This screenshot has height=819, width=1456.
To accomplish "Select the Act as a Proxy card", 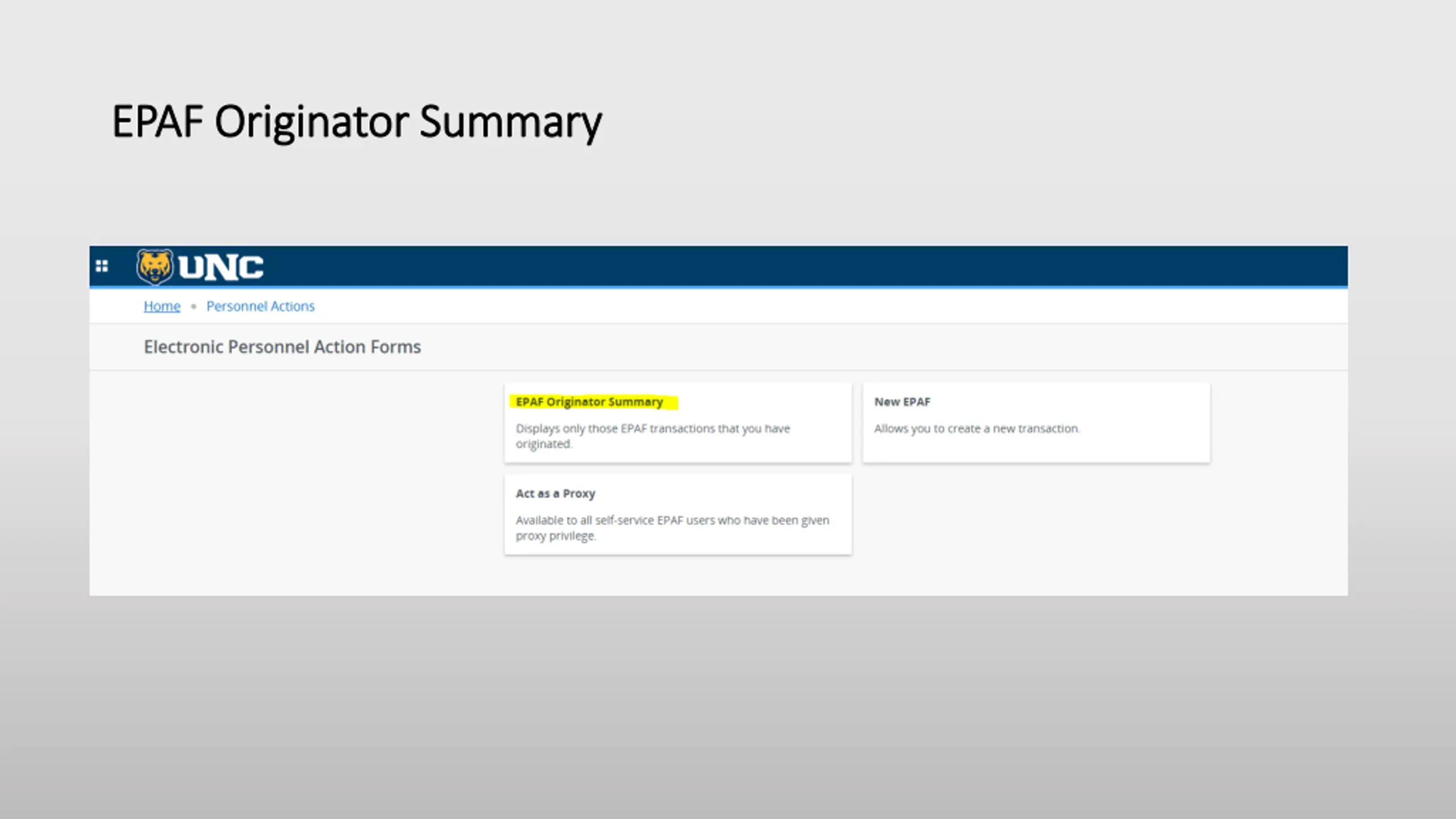I will pyautogui.click(x=678, y=515).
